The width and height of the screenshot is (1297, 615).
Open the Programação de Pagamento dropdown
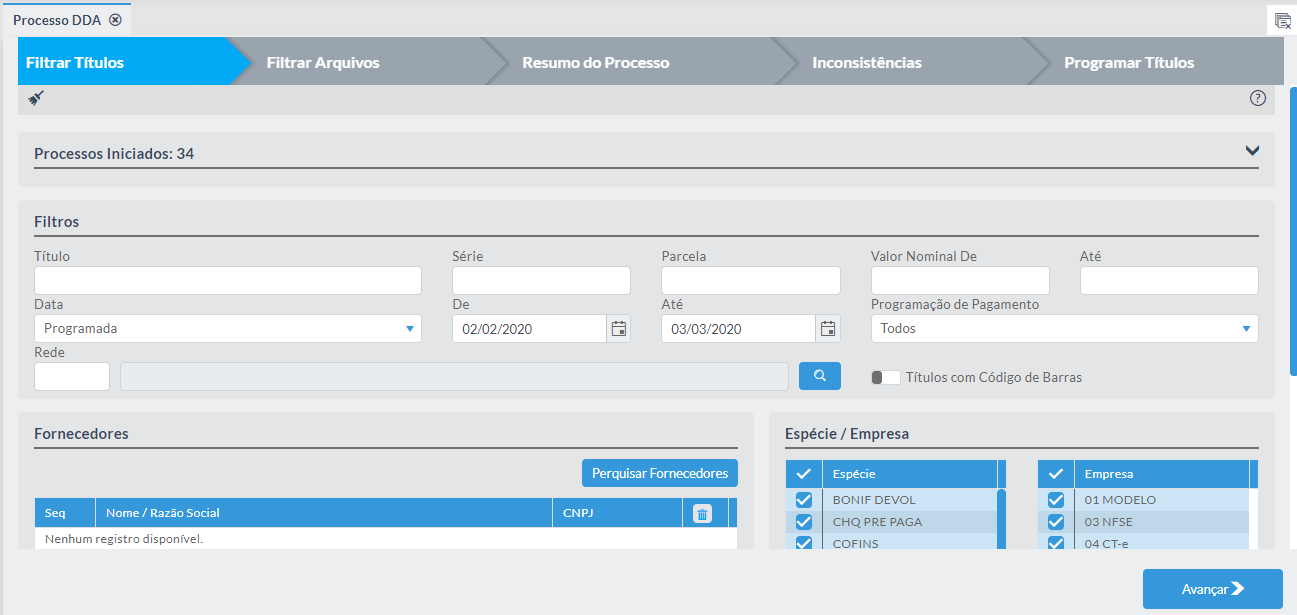1064,329
